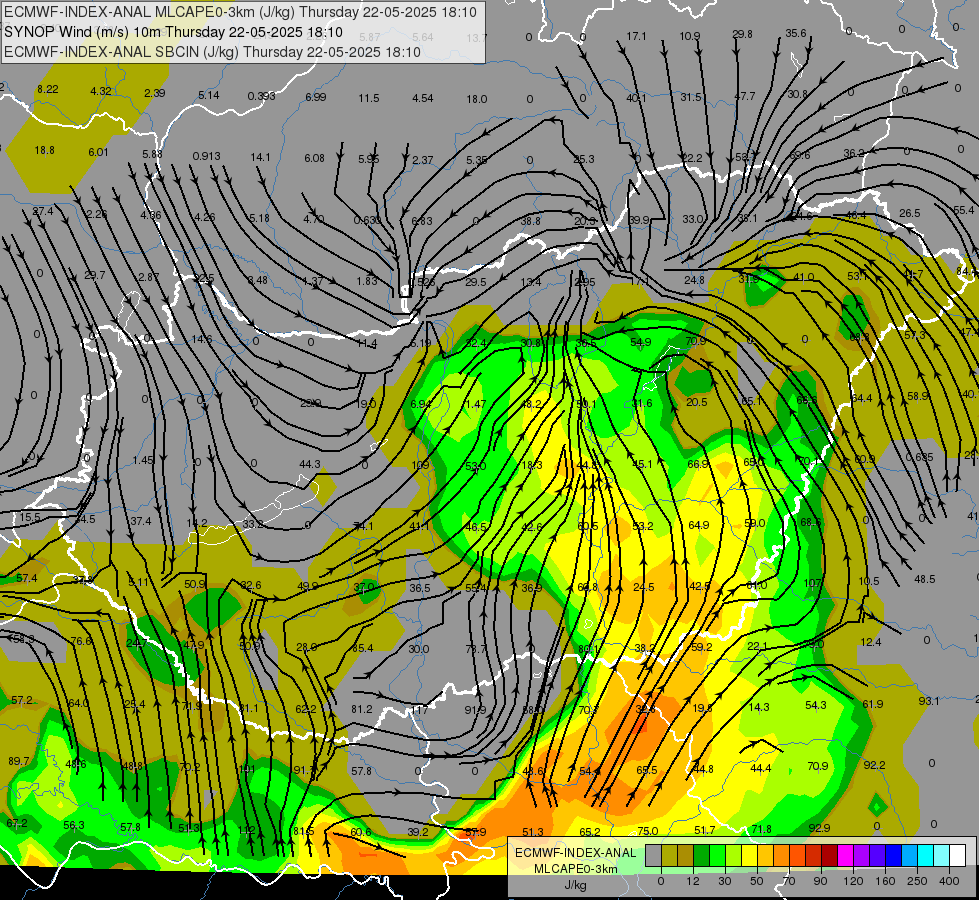Select the map value 91.9
The image size is (979, 900).
click(475, 710)
